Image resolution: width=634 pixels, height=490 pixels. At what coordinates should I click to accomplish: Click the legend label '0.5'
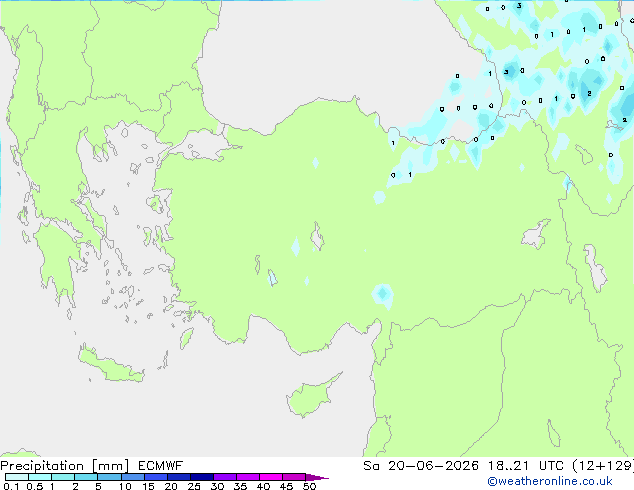34,486
